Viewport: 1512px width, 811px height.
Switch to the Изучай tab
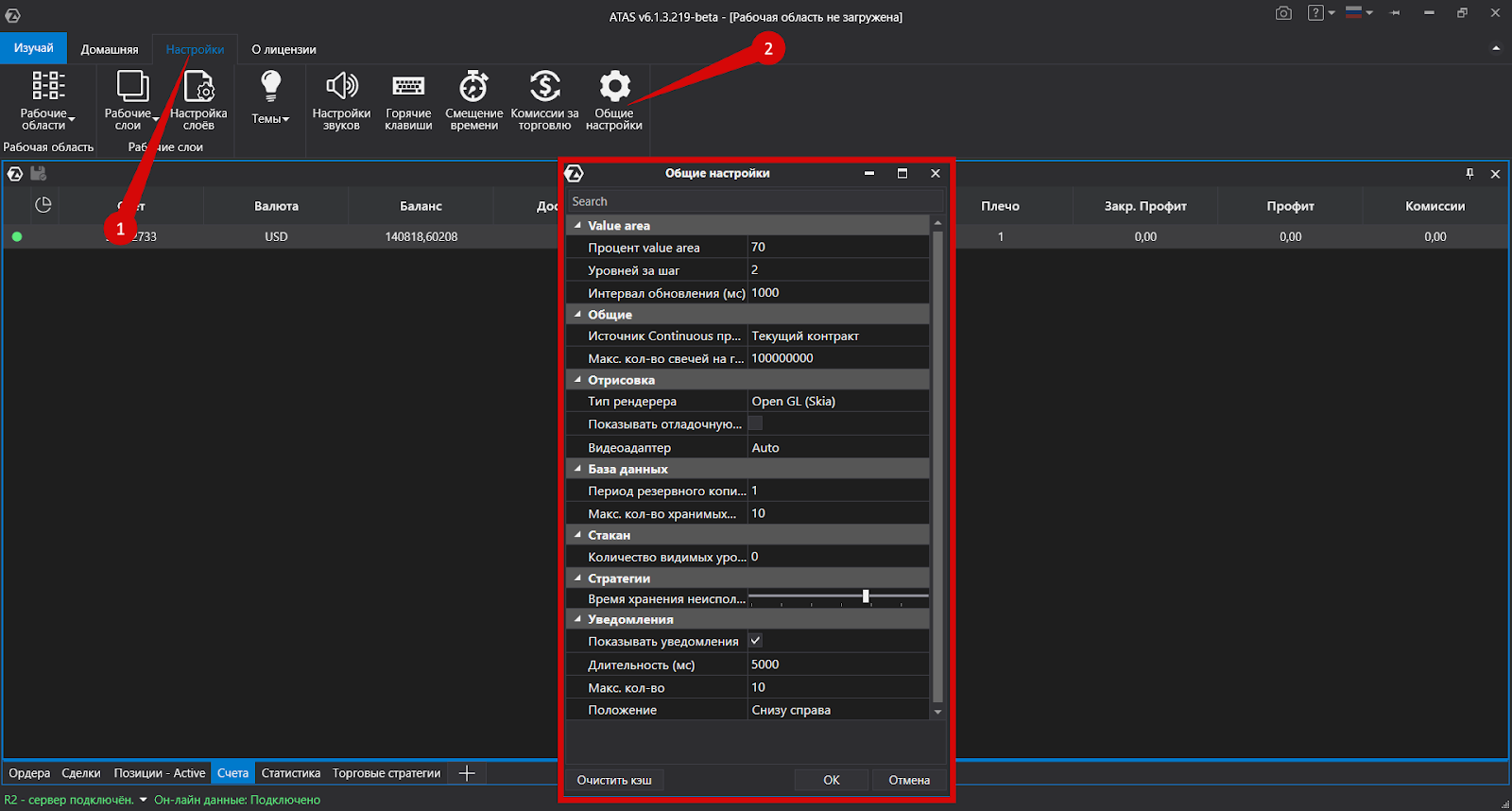click(34, 48)
